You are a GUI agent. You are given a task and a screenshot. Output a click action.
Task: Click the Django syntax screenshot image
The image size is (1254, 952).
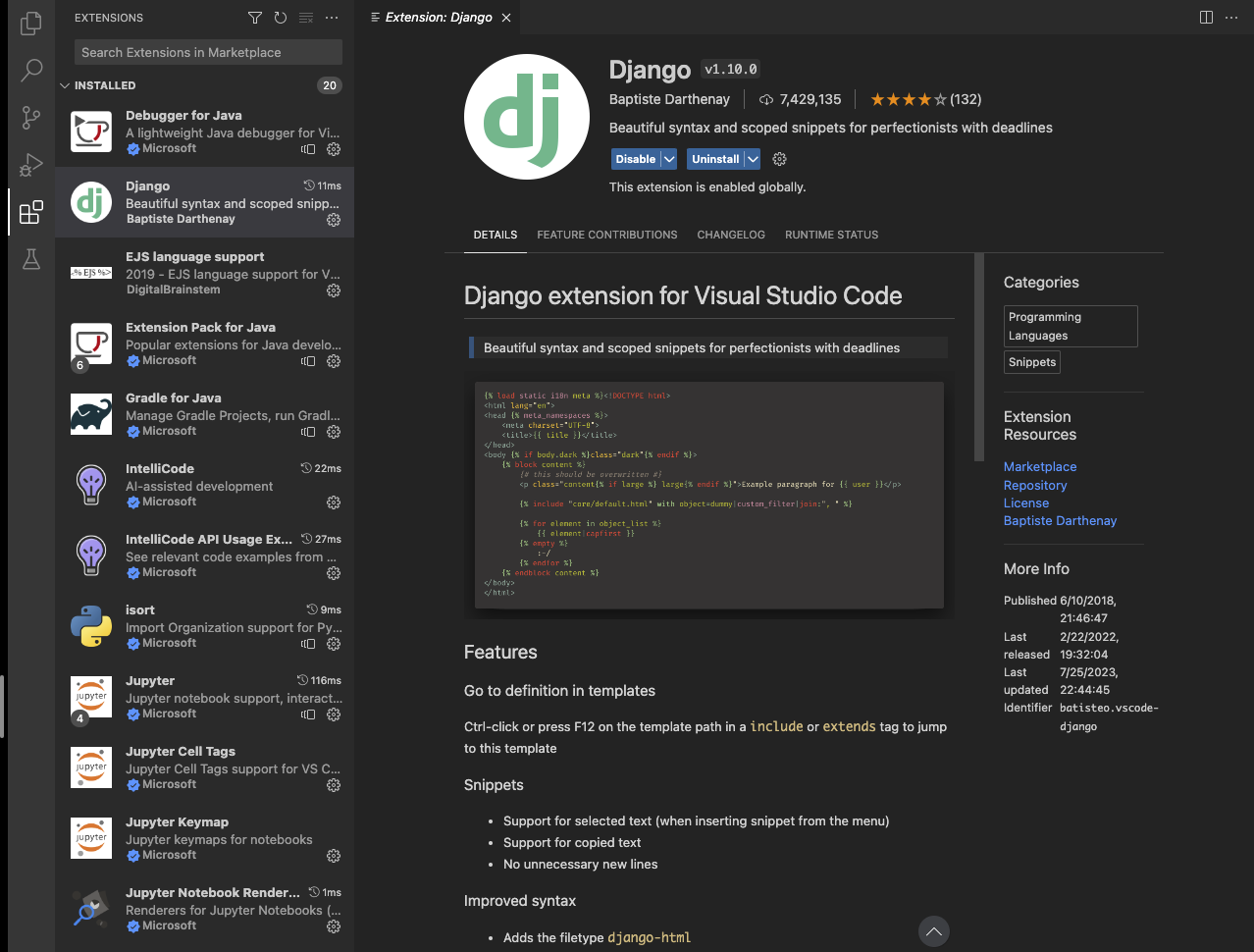tap(708, 496)
